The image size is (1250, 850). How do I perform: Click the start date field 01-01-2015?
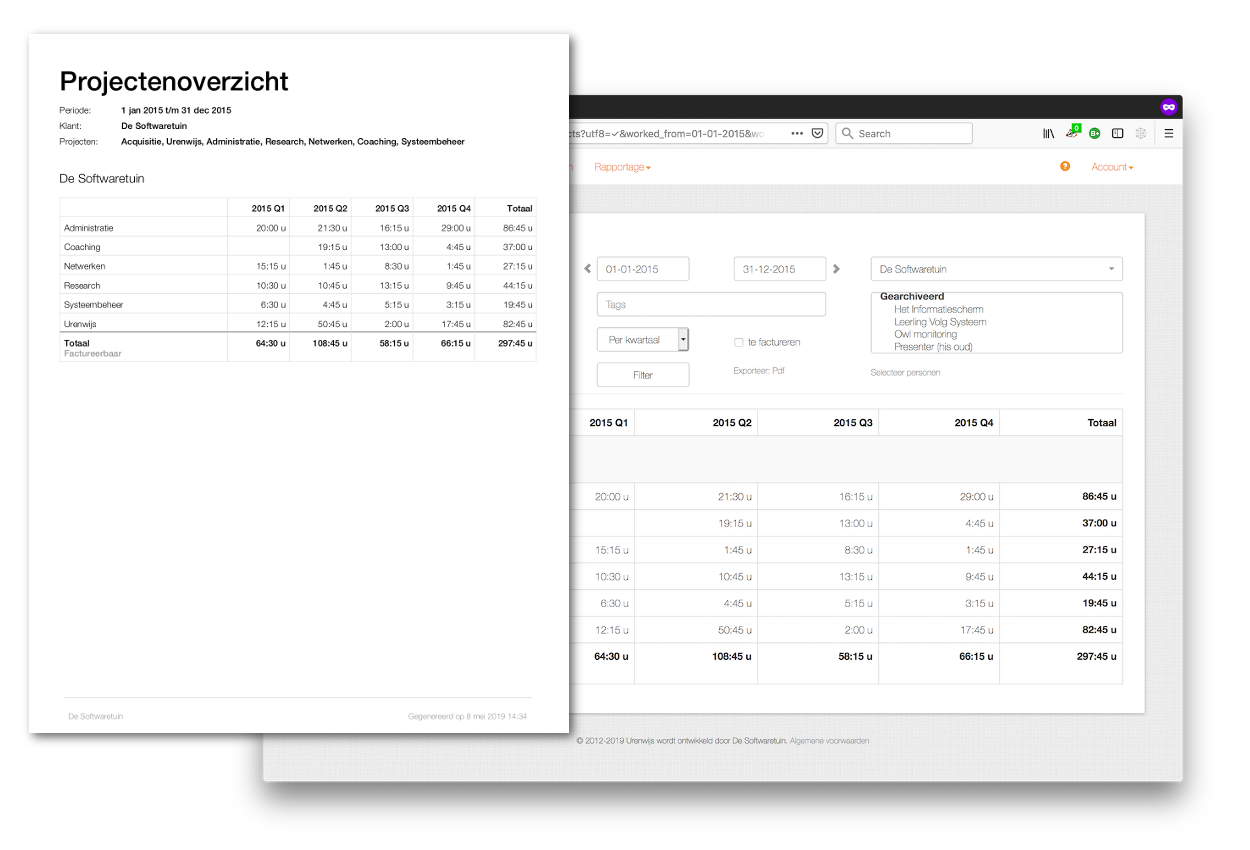point(643,269)
